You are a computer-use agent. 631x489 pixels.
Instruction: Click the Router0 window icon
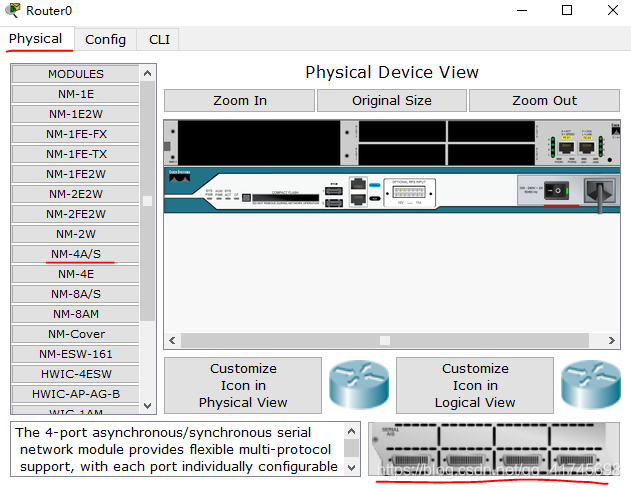[12, 10]
